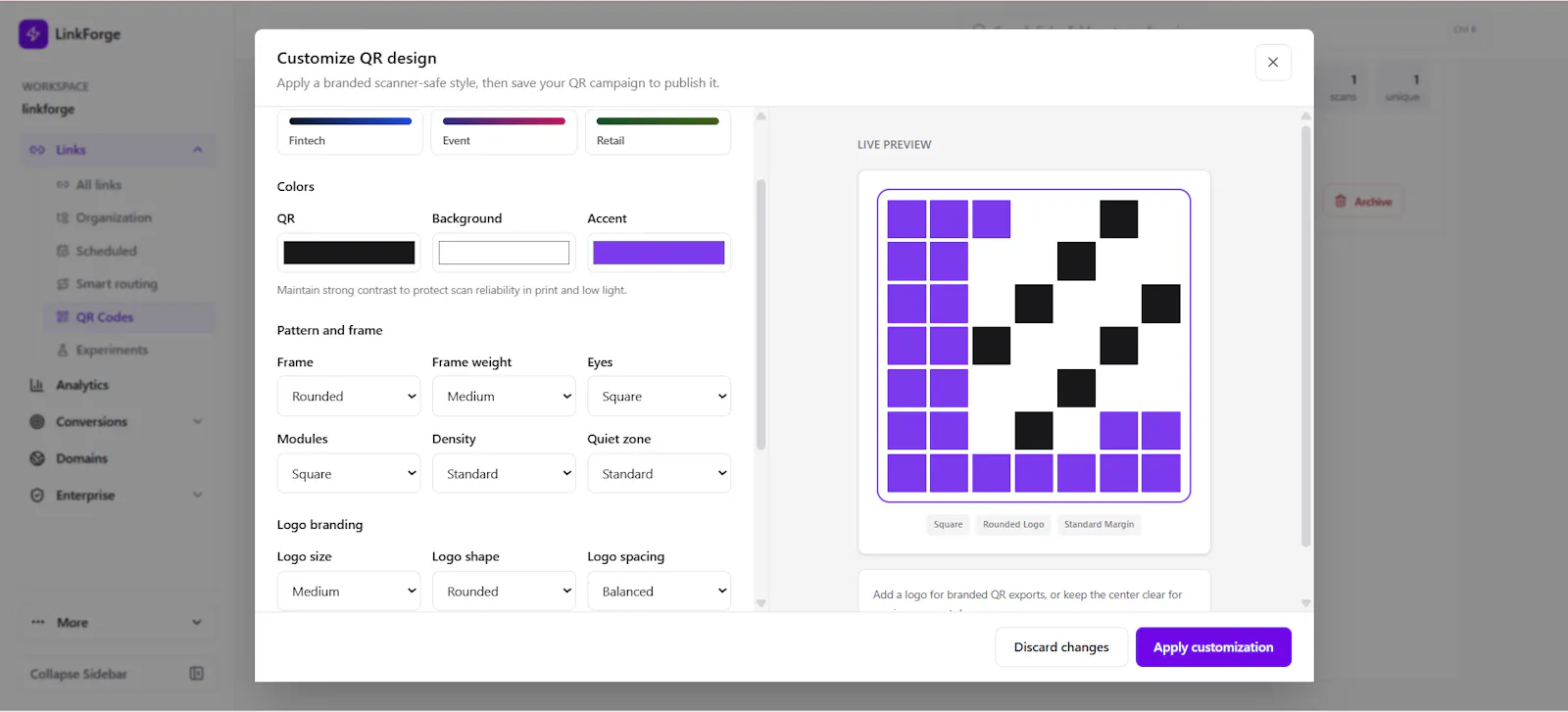Expand the Conversions section chevron
1568x712 pixels.
[x=198, y=421]
